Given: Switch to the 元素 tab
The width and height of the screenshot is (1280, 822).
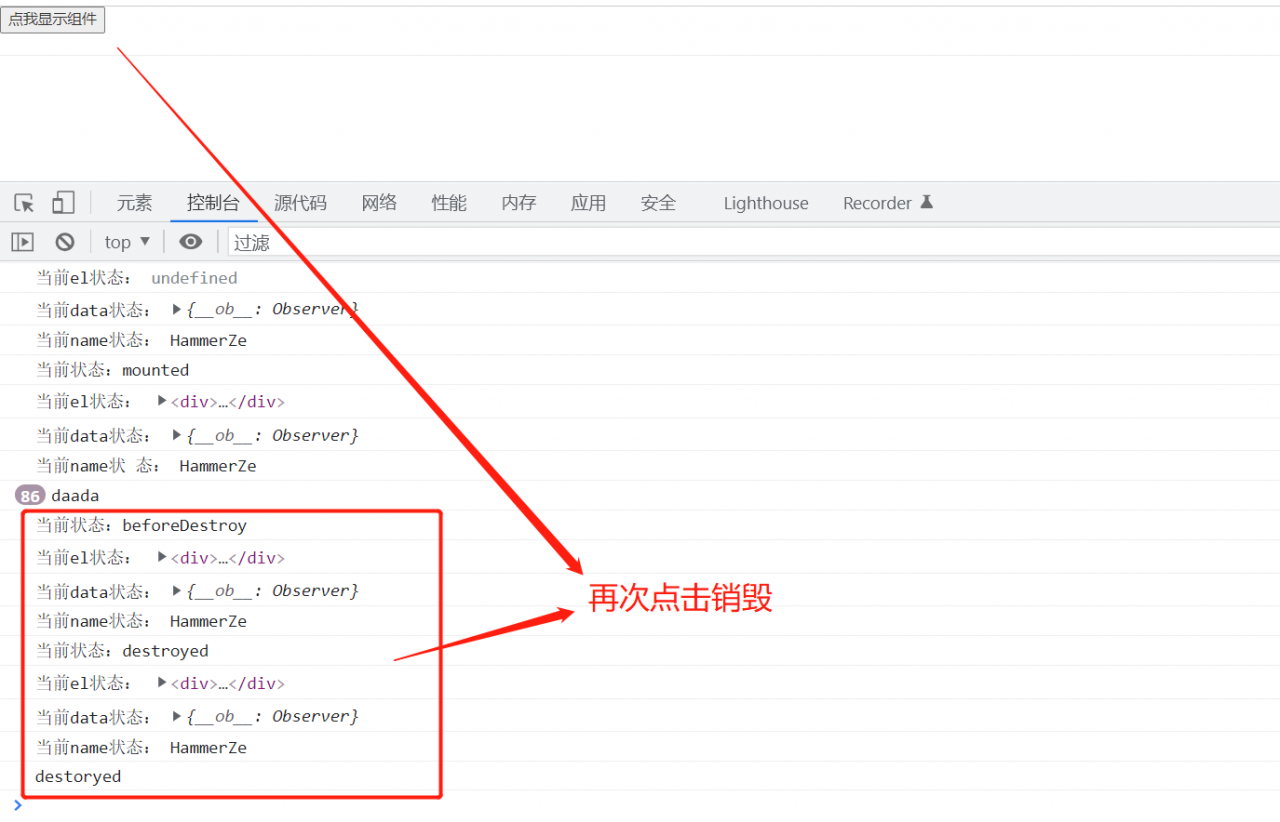Looking at the screenshot, I should click(x=134, y=203).
